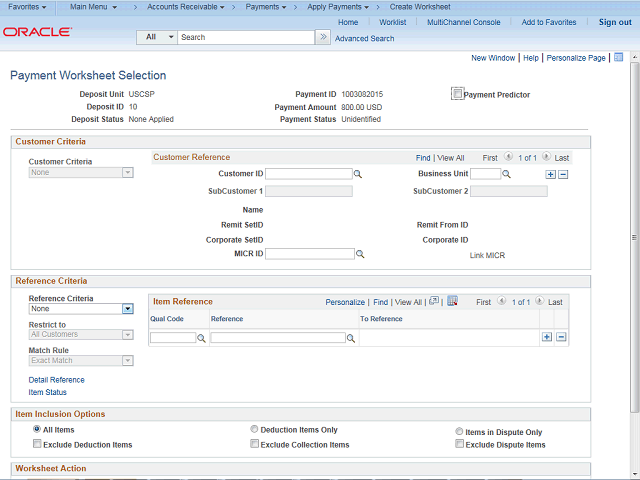
Task: Click the MICR ID lookup magnifier icon
Action: [360, 255]
